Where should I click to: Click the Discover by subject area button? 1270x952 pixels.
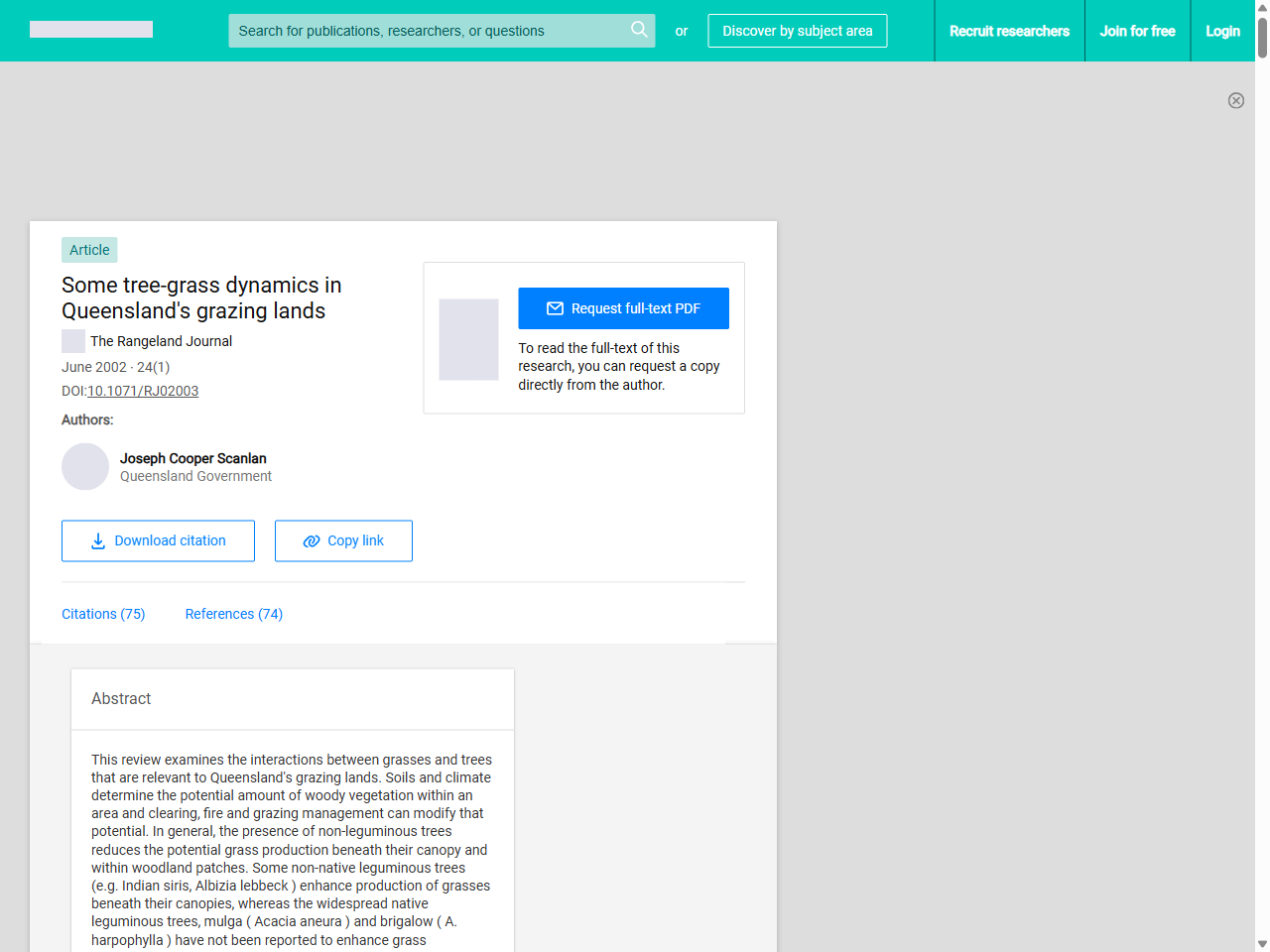(797, 31)
